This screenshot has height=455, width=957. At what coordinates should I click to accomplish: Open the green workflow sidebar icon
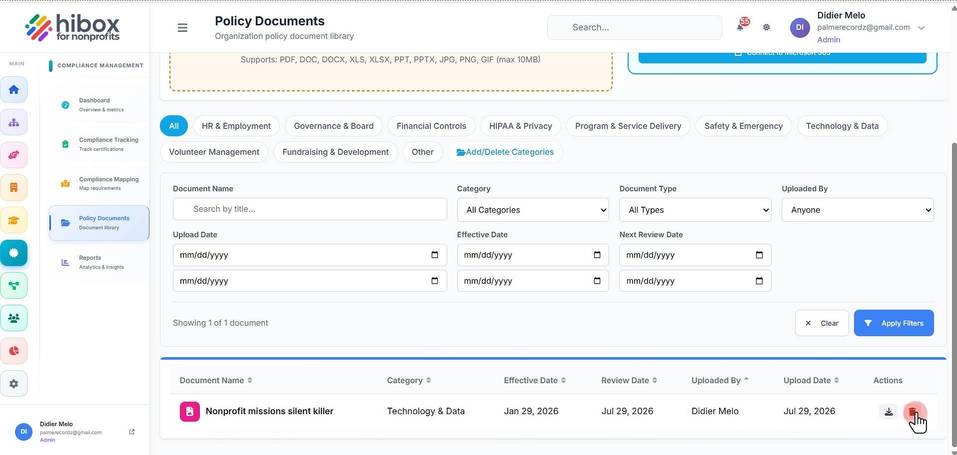[13, 285]
